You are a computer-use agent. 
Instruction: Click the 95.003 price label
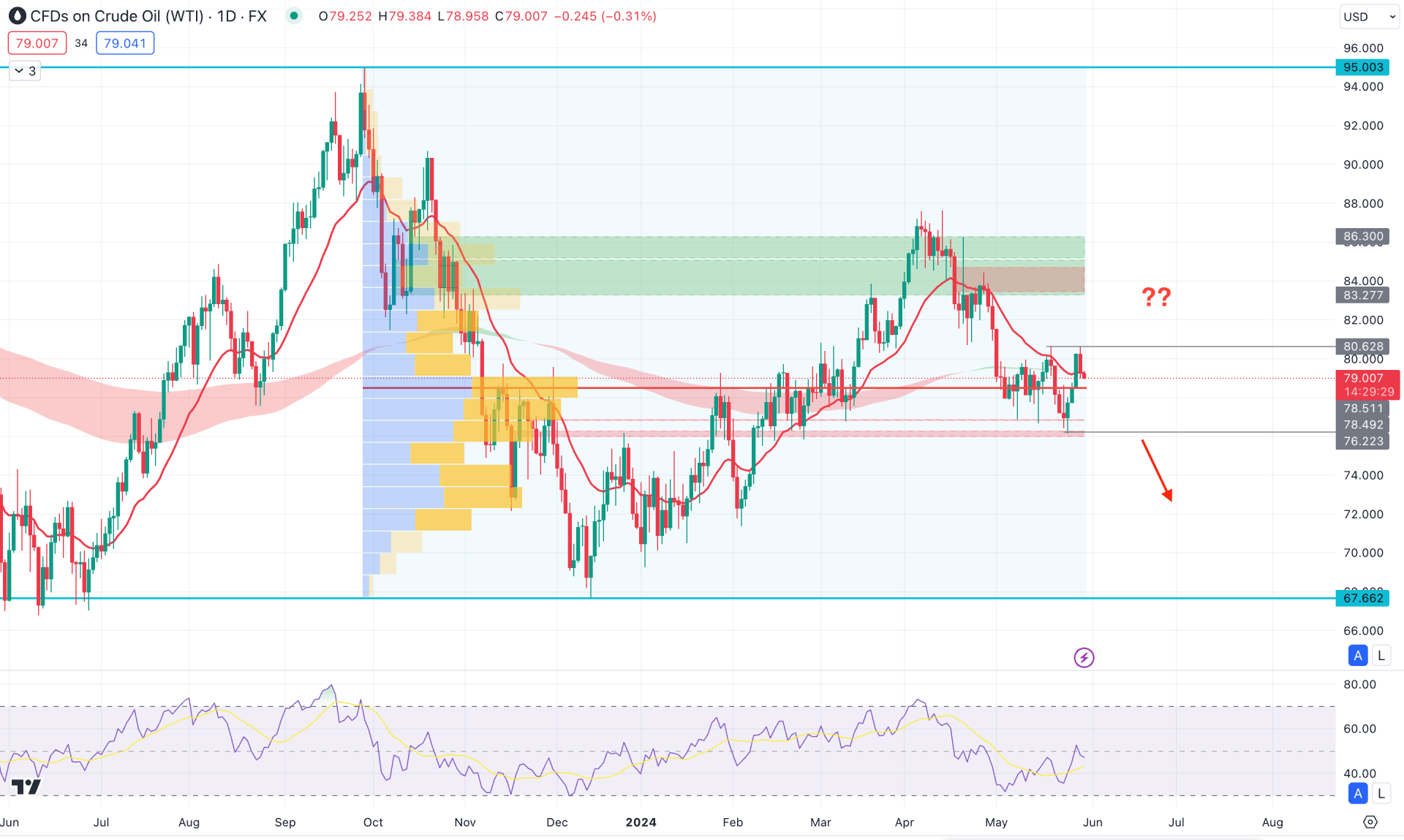1363,67
